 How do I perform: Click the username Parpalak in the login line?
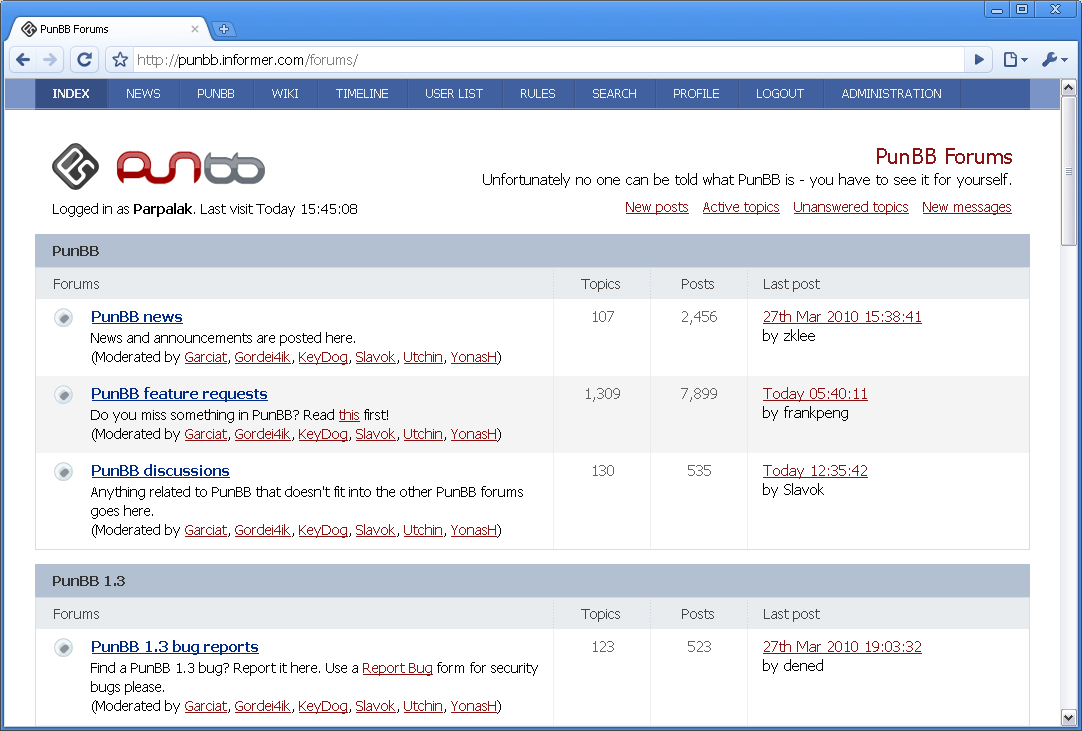click(x=163, y=209)
